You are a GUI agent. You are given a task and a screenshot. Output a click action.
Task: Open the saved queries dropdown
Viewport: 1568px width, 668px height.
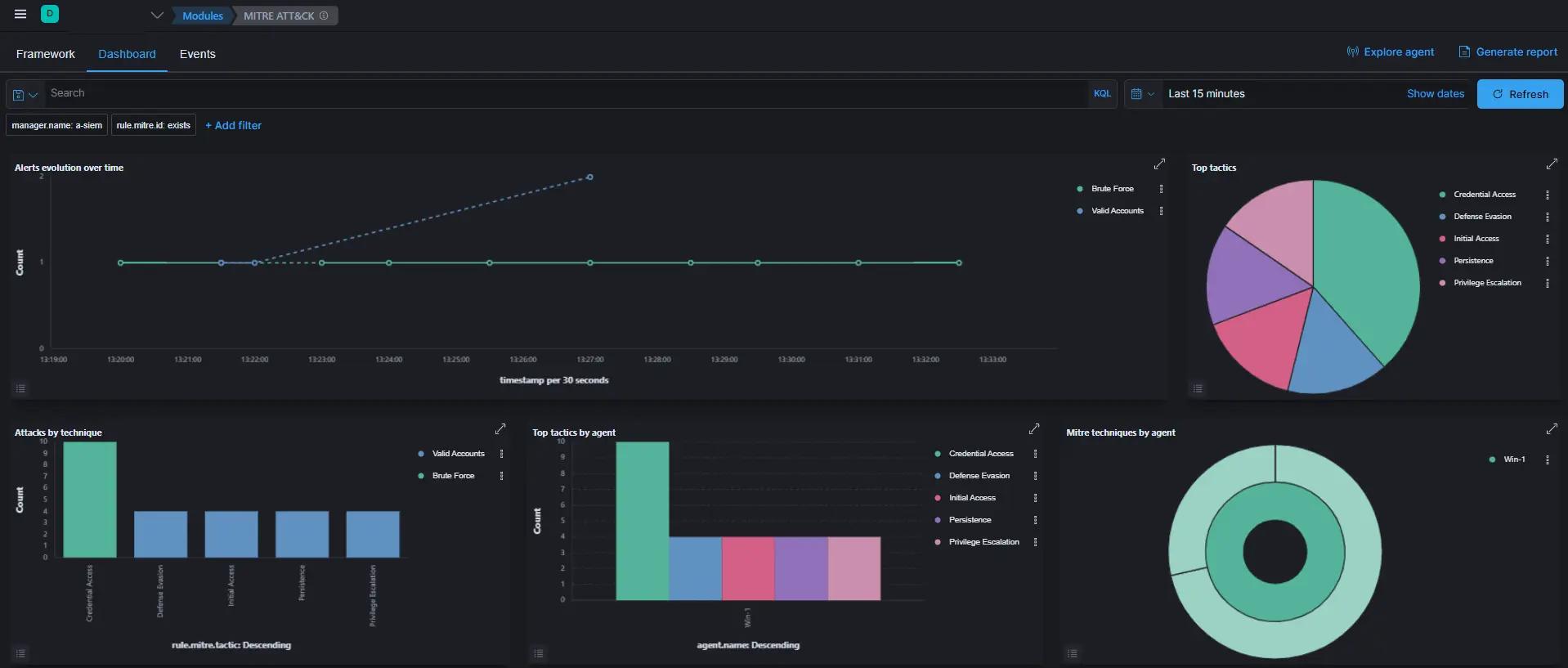pyautogui.click(x=25, y=95)
